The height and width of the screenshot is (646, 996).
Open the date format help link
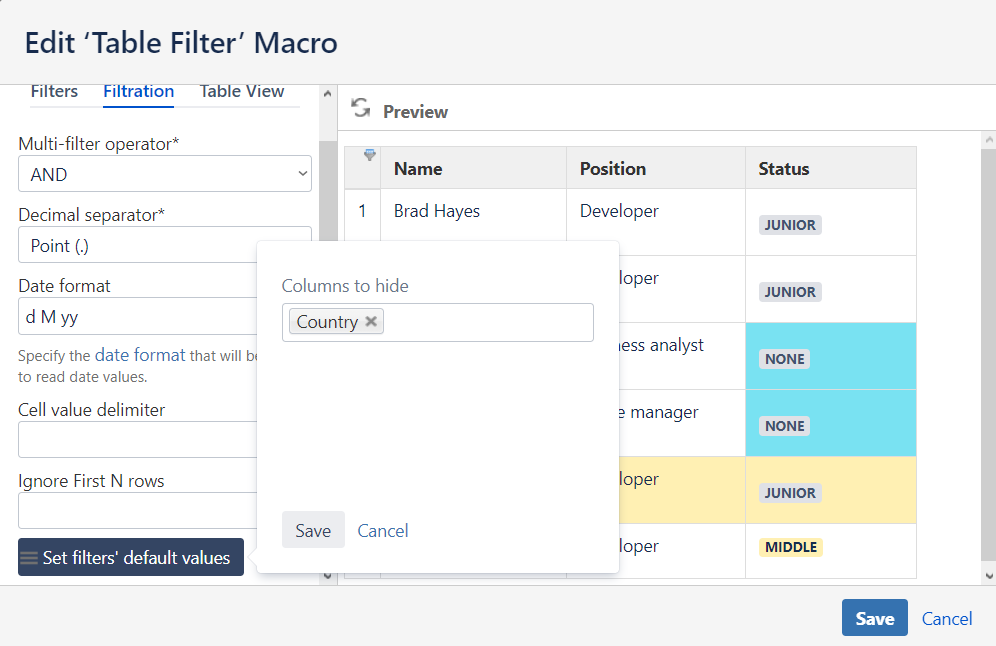tap(140, 355)
